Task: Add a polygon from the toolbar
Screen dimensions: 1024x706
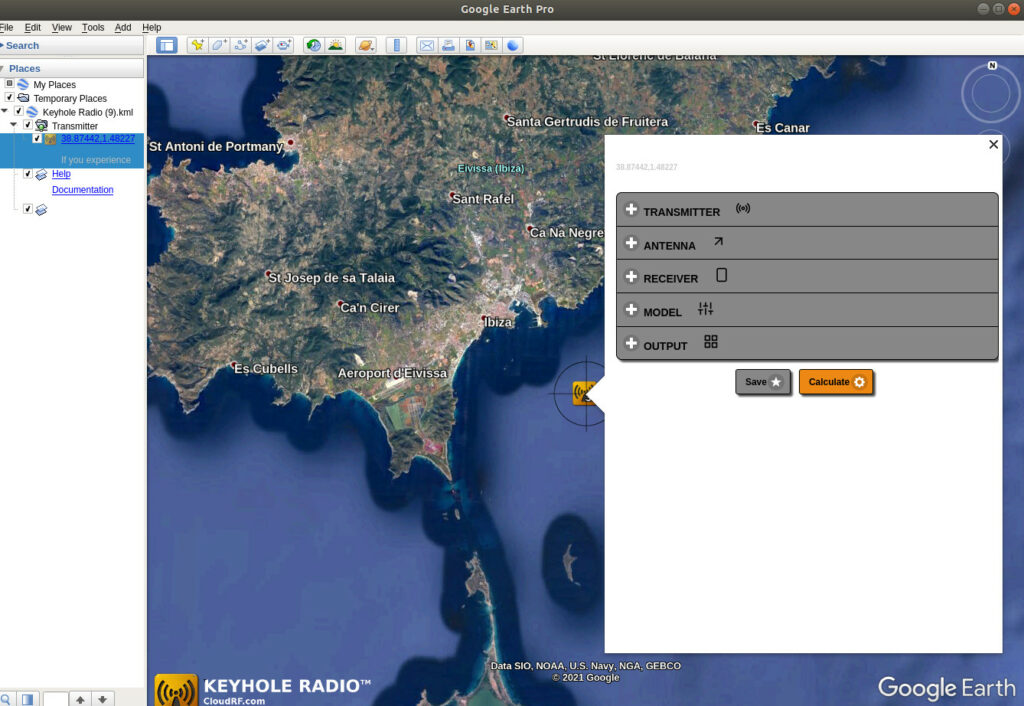Action: tap(219, 45)
